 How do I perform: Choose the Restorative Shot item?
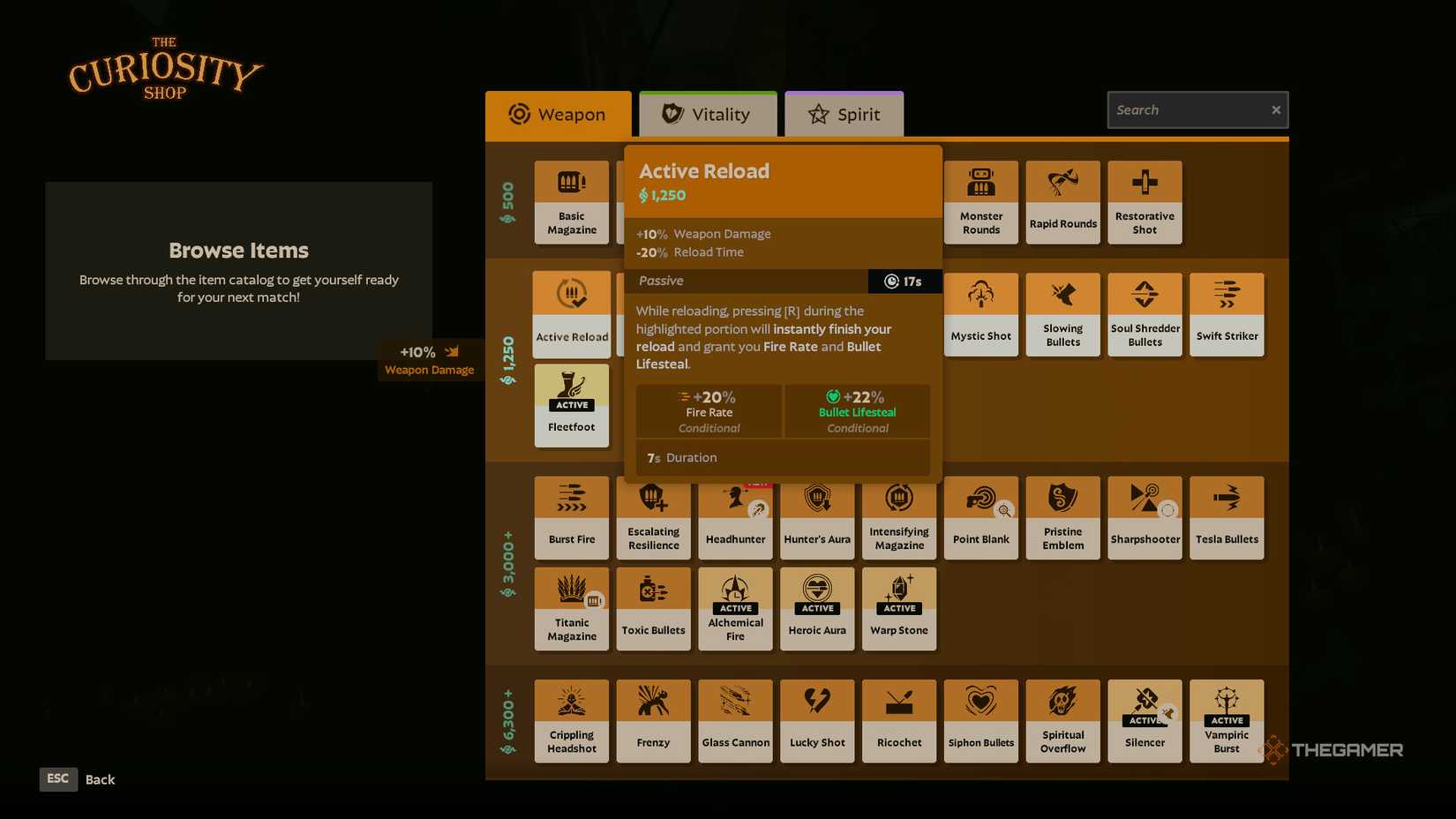click(x=1145, y=202)
